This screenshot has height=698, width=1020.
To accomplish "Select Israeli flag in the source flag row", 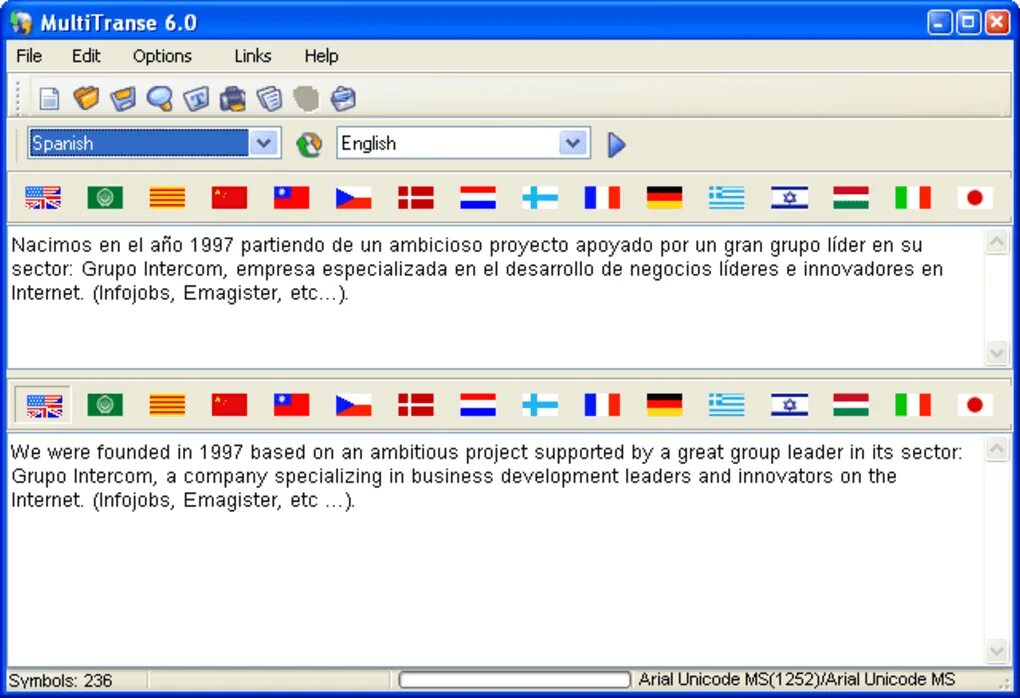I will [x=789, y=198].
